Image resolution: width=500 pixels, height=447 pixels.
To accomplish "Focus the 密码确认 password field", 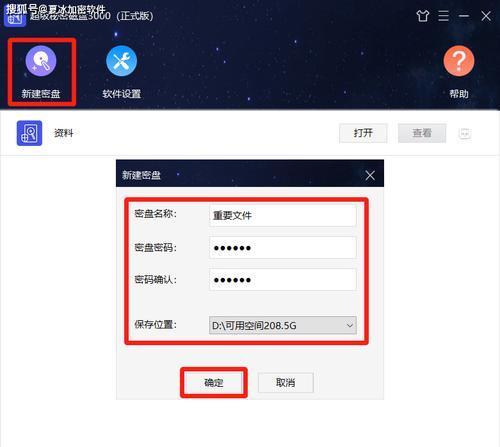I will [x=283, y=280].
